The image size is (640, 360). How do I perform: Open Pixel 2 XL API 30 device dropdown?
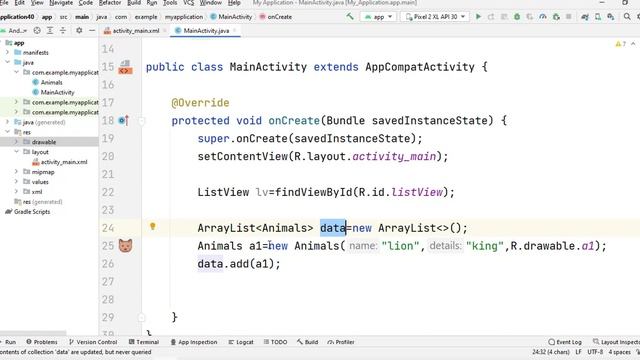click(435, 17)
